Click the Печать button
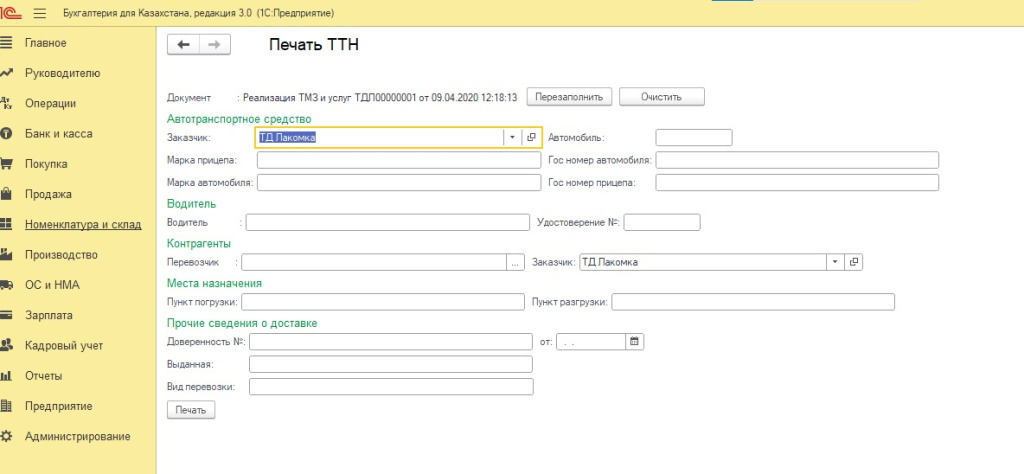Viewport: 1024px width, 474px height. click(190, 410)
